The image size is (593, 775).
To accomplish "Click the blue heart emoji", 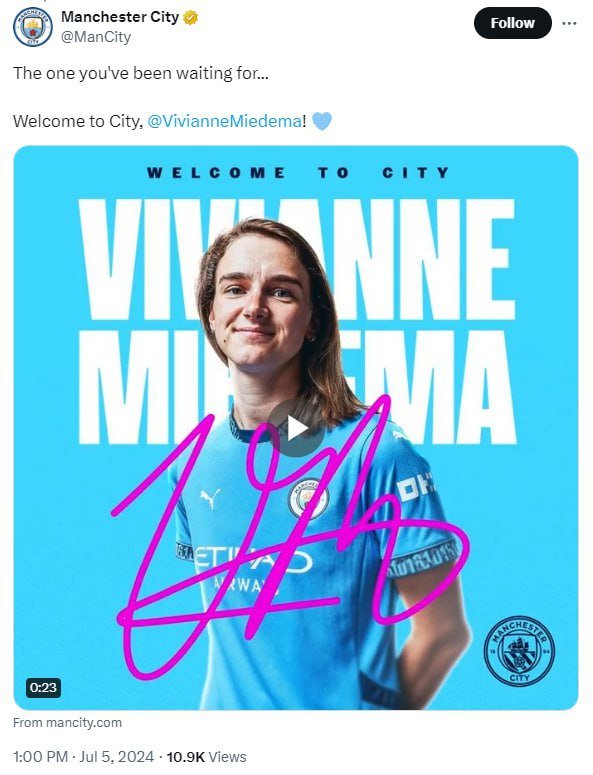I will 322,121.
